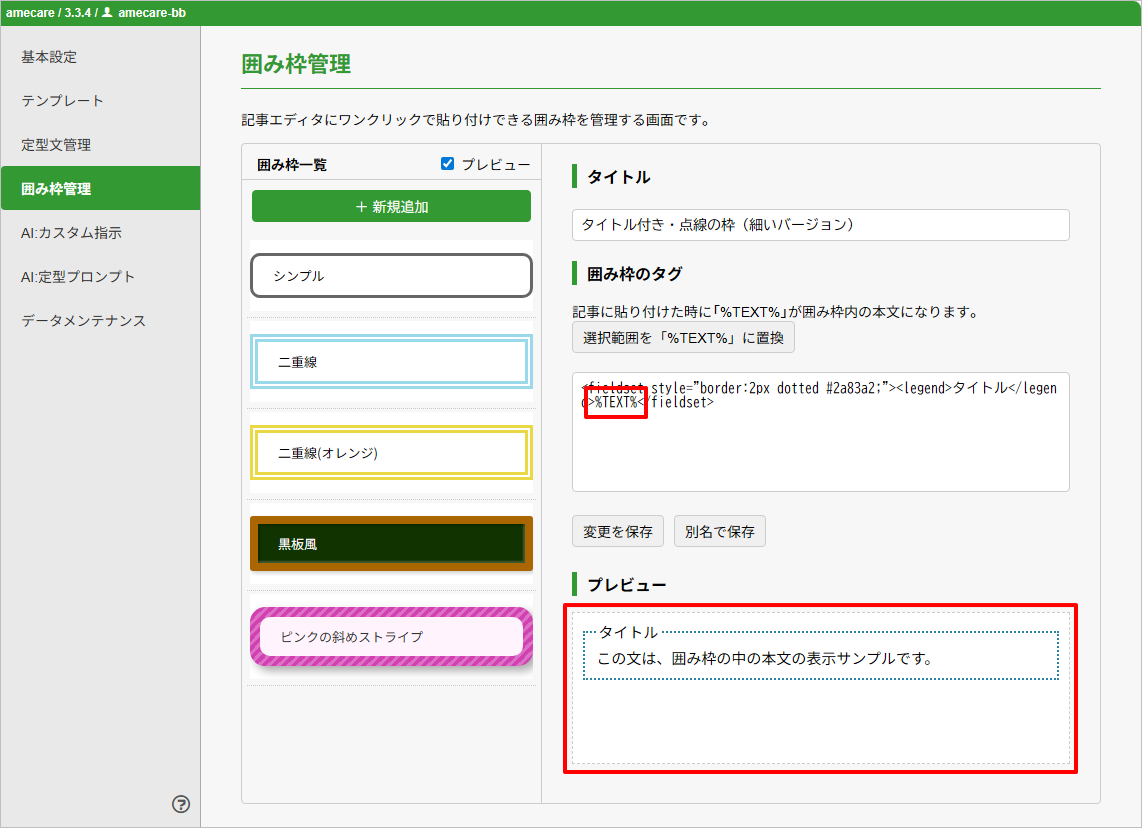Choose the 二重線 blue frame
This screenshot has width=1142, height=828.
tap(391, 362)
